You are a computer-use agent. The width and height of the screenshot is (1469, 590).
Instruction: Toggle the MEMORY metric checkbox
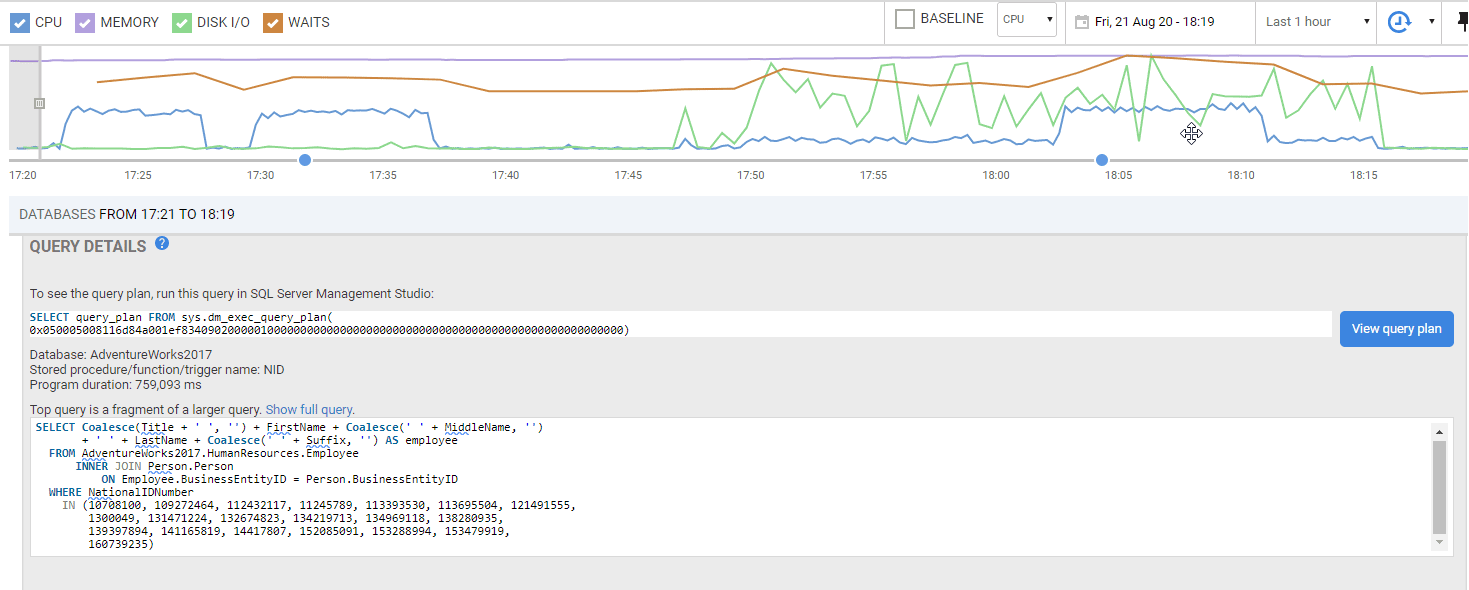[x=86, y=22]
